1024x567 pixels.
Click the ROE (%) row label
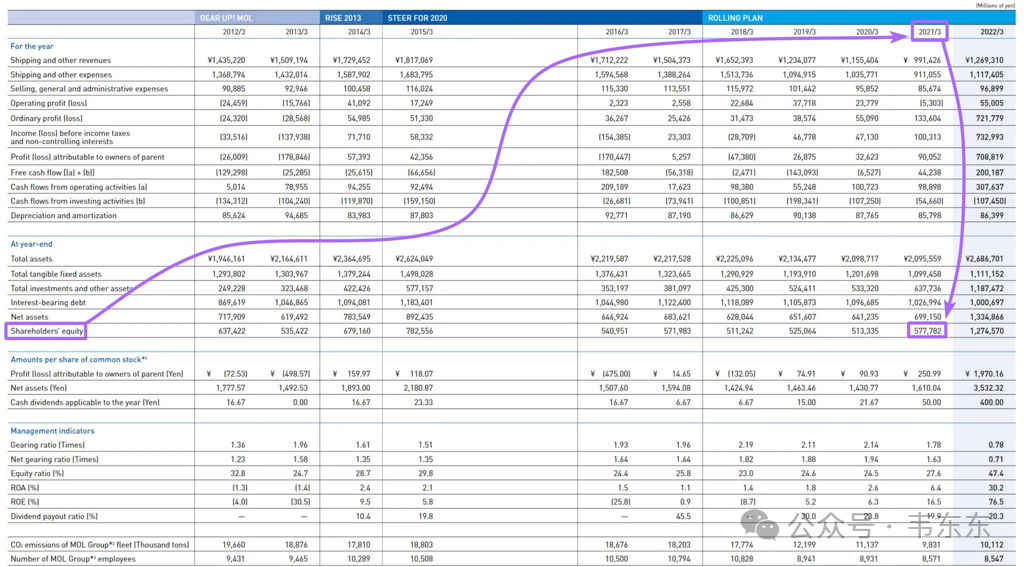[x=25, y=502]
